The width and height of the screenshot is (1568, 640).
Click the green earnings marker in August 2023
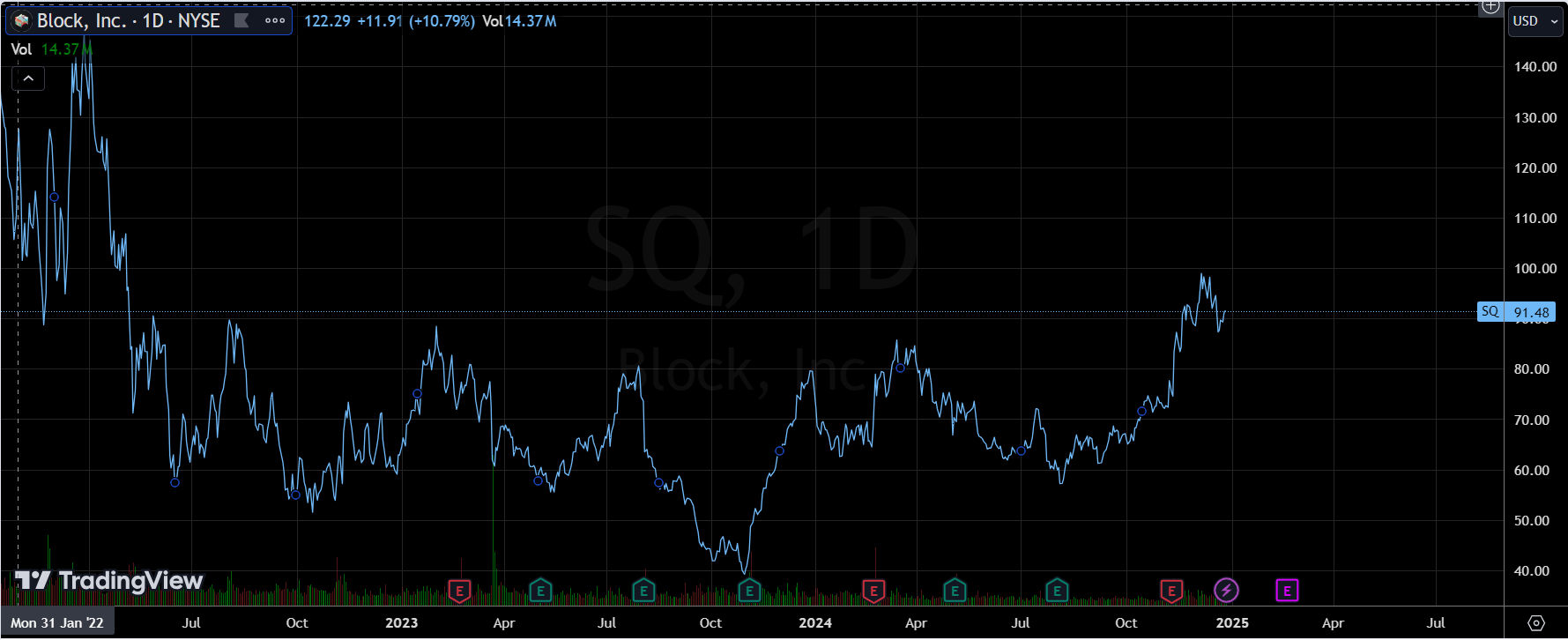(643, 591)
